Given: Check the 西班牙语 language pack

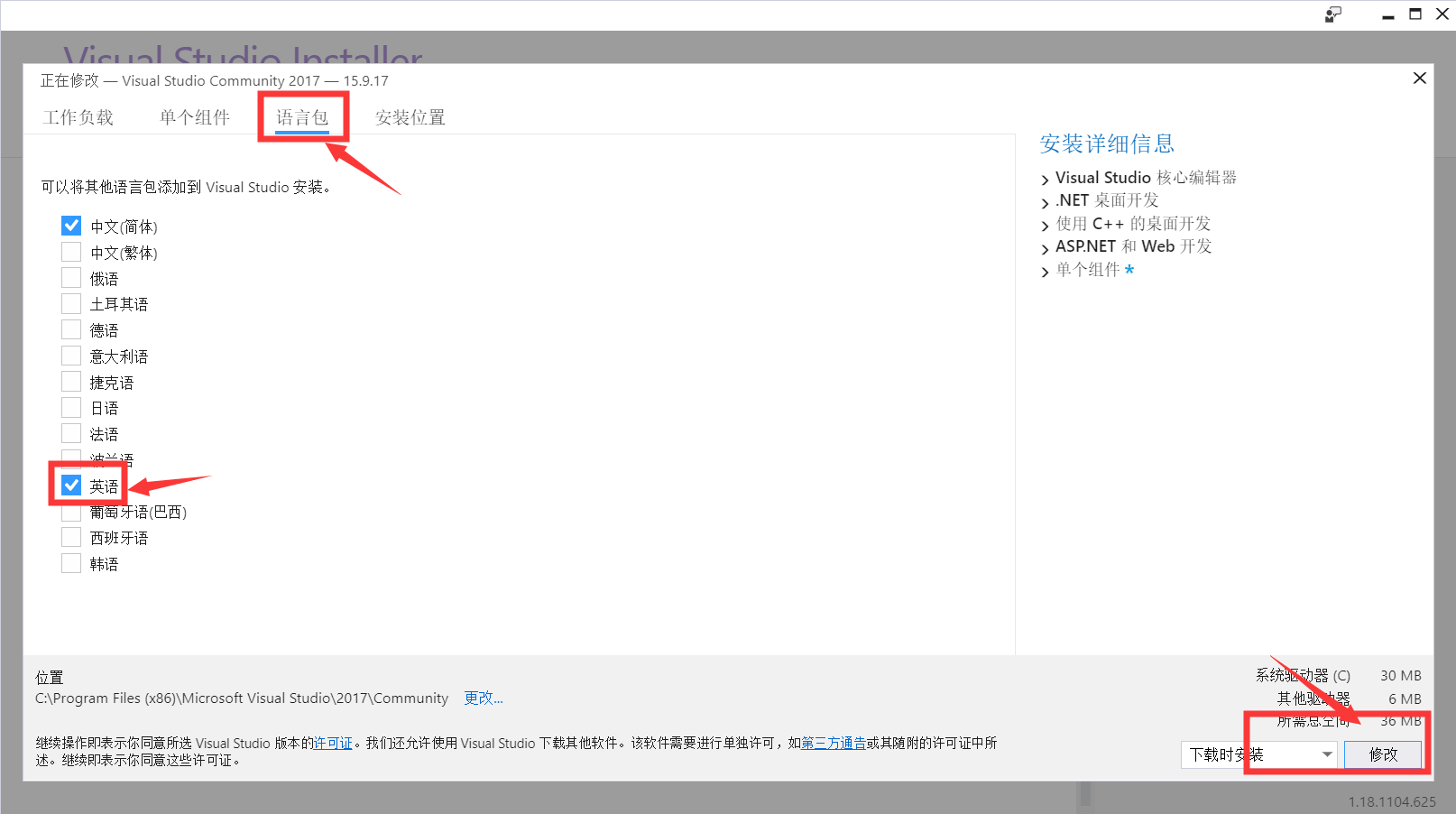Looking at the screenshot, I should pyautogui.click(x=71, y=537).
